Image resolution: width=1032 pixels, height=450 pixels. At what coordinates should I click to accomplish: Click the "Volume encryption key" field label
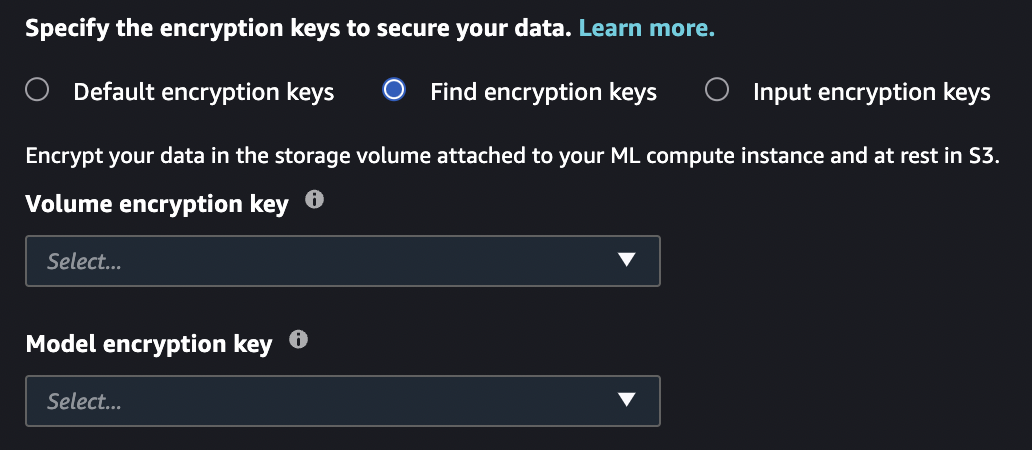pyautogui.click(x=157, y=204)
